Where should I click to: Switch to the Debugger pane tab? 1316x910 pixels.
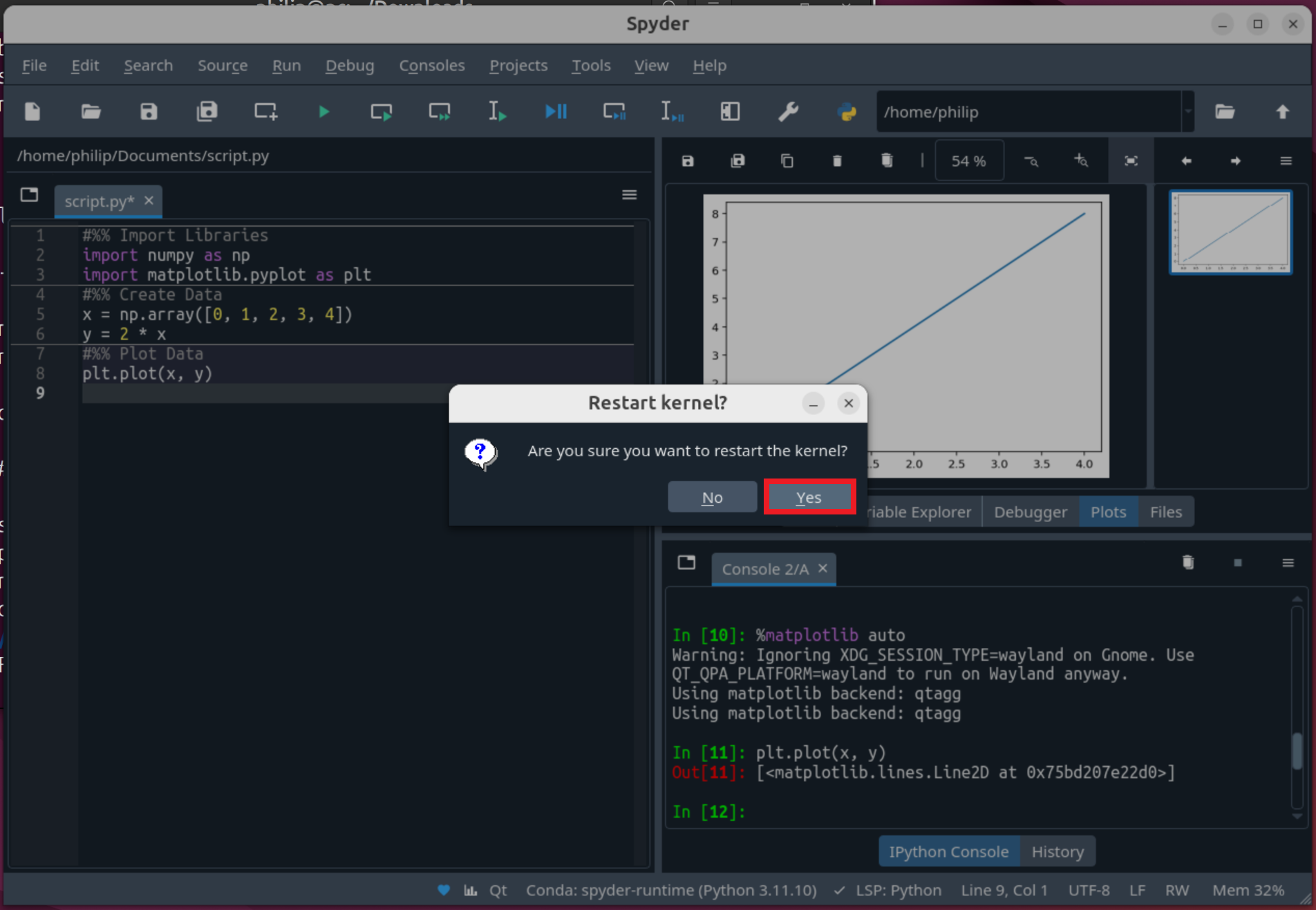[1030, 512]
